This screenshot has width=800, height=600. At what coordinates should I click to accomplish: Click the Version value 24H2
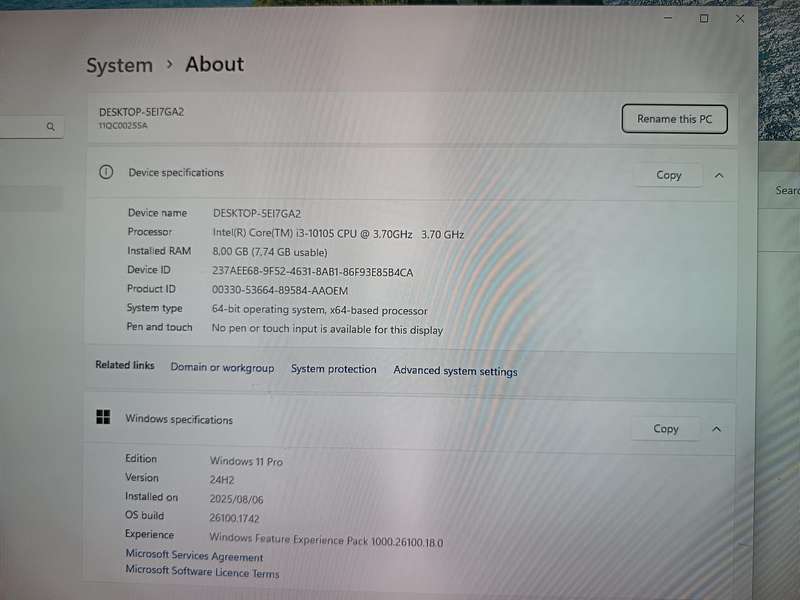coord(221,480)
